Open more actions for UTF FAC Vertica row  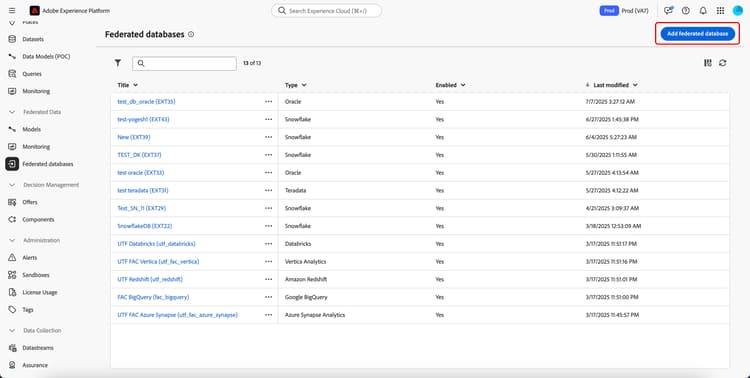pos(268,262)
